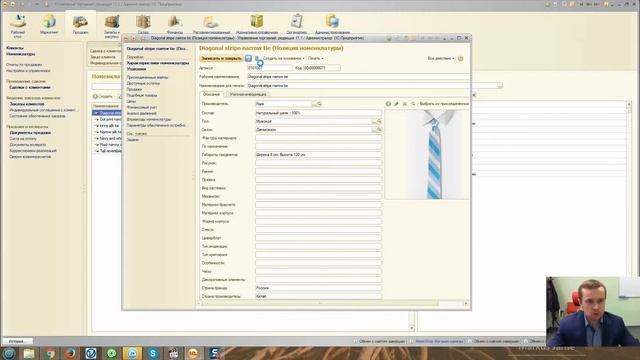Open the 1C icon in the taskbar
Screen dimensions: 640x360
point(193,353)
